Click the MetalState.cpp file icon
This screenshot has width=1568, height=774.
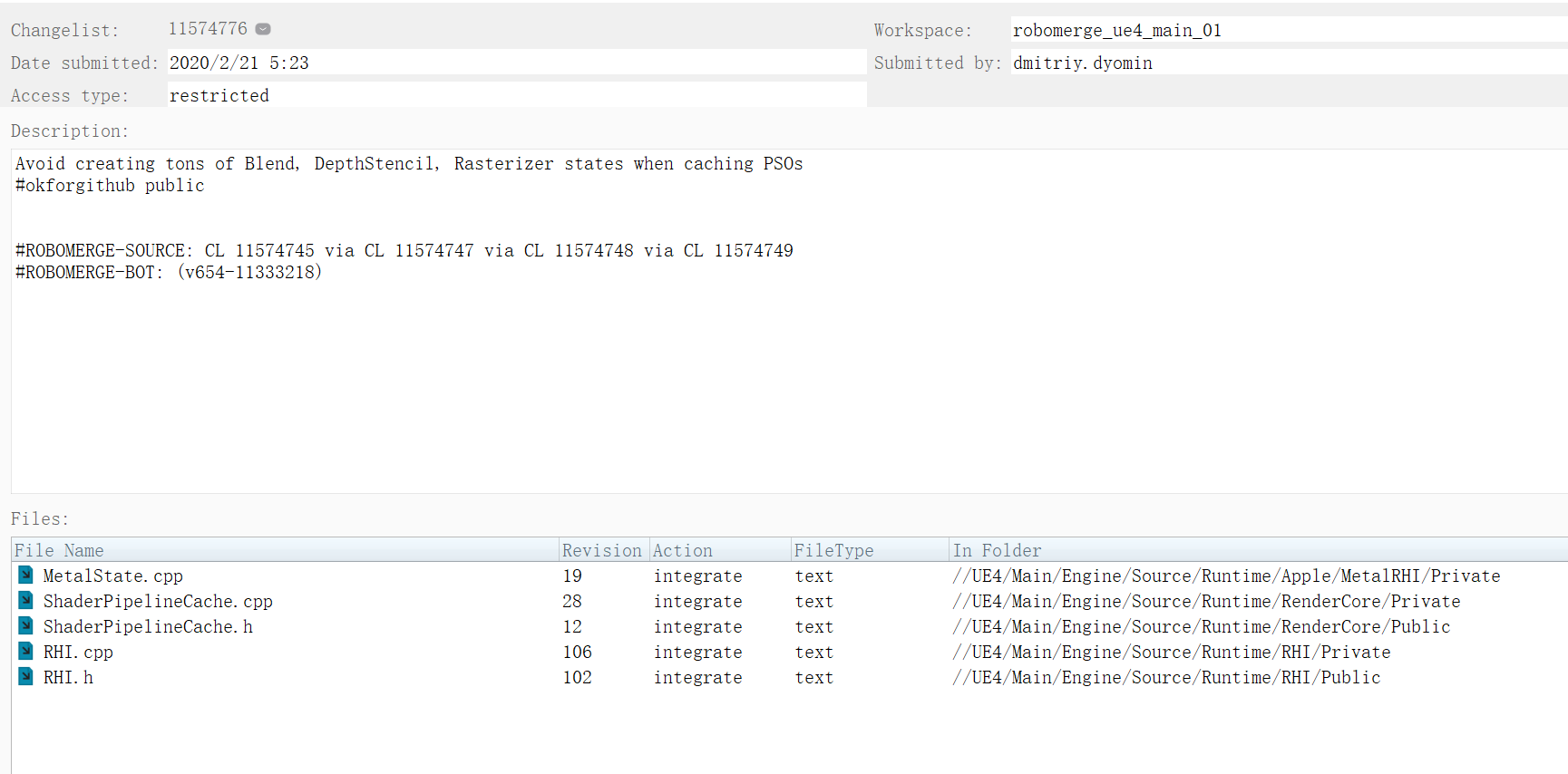tap(26, 575)
